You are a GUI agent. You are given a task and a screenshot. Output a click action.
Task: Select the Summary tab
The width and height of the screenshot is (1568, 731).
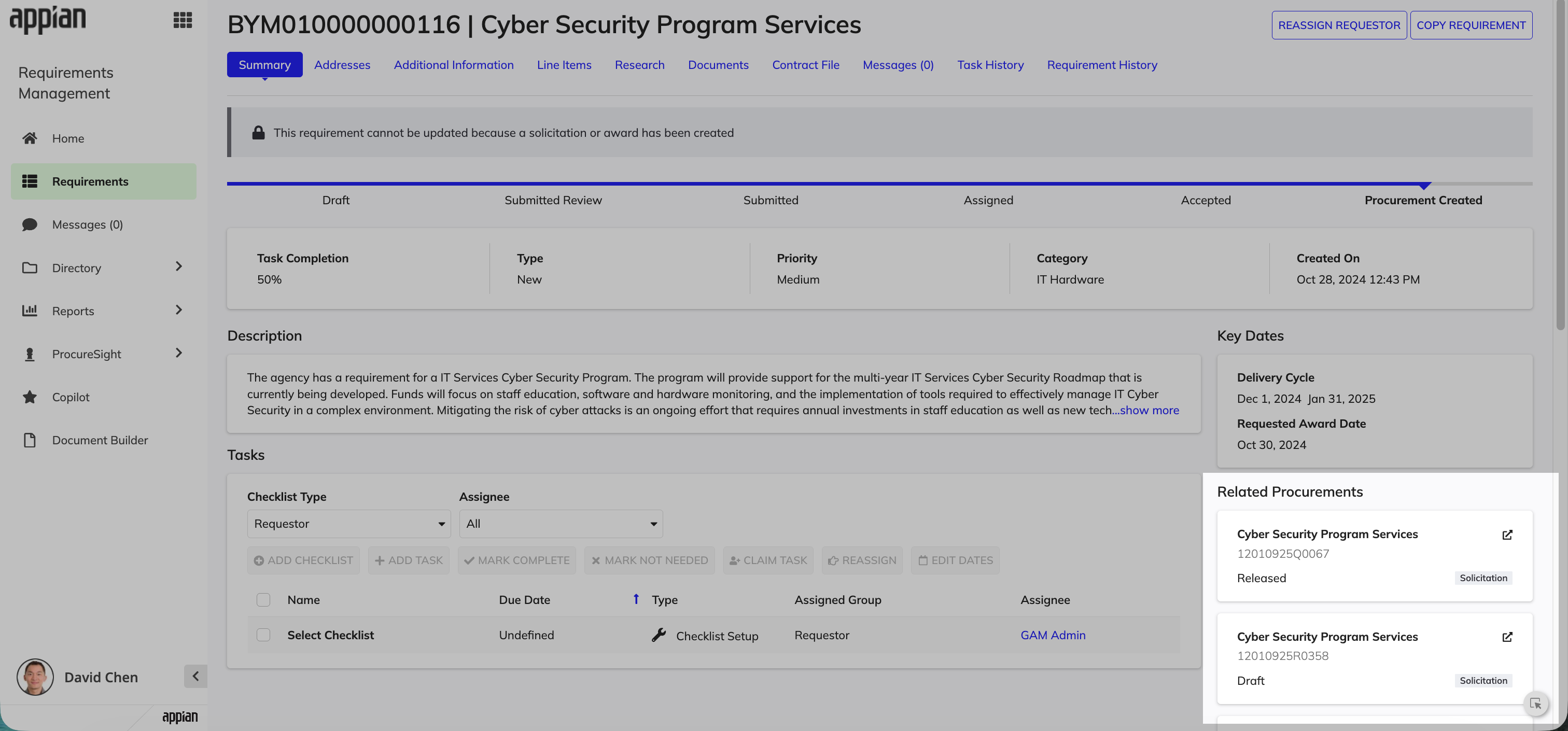(264, 64)
